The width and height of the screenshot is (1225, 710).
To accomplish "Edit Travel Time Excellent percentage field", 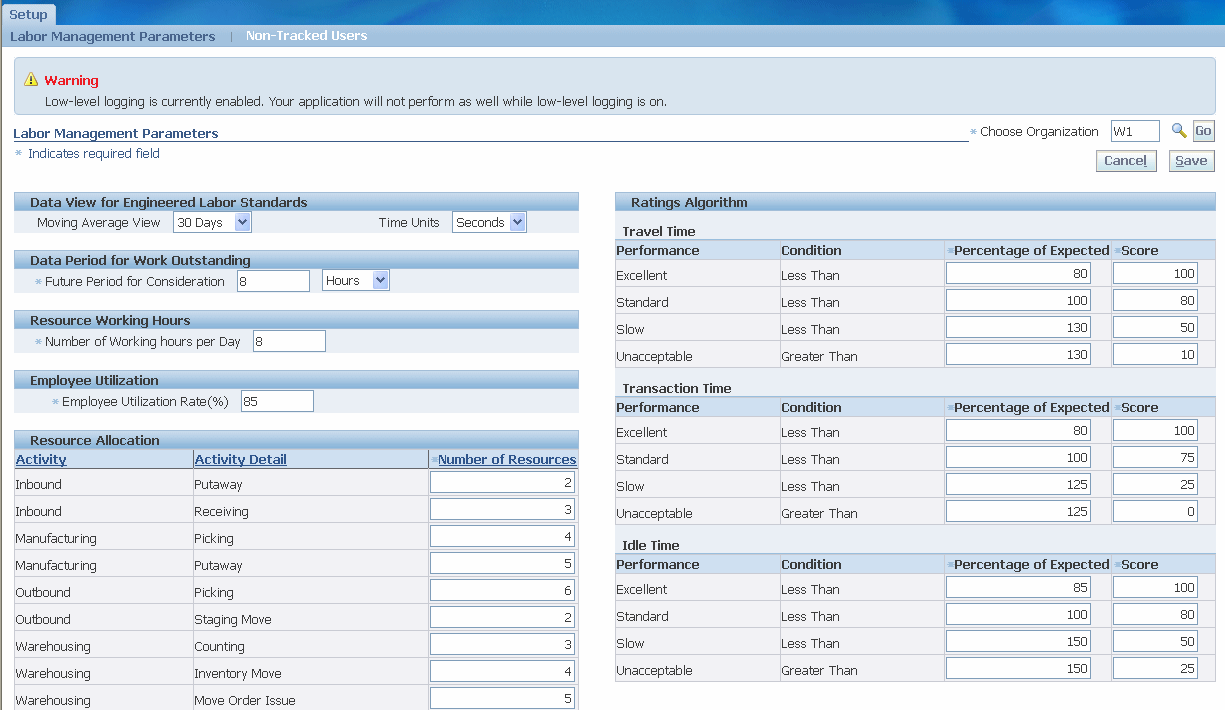I will pos(1018,274).
